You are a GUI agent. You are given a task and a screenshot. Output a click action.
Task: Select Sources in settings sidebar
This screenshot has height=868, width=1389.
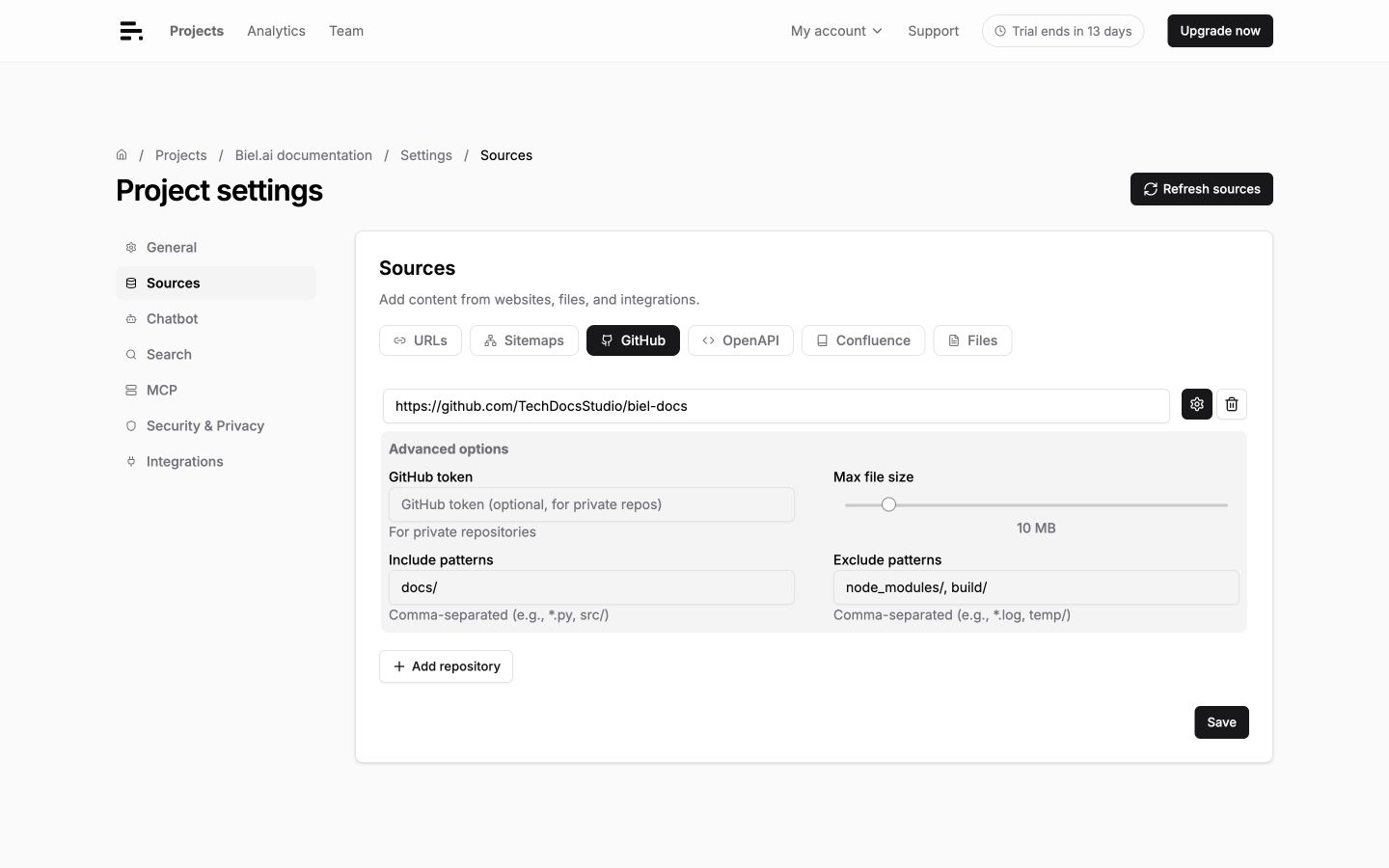[216, 283]
